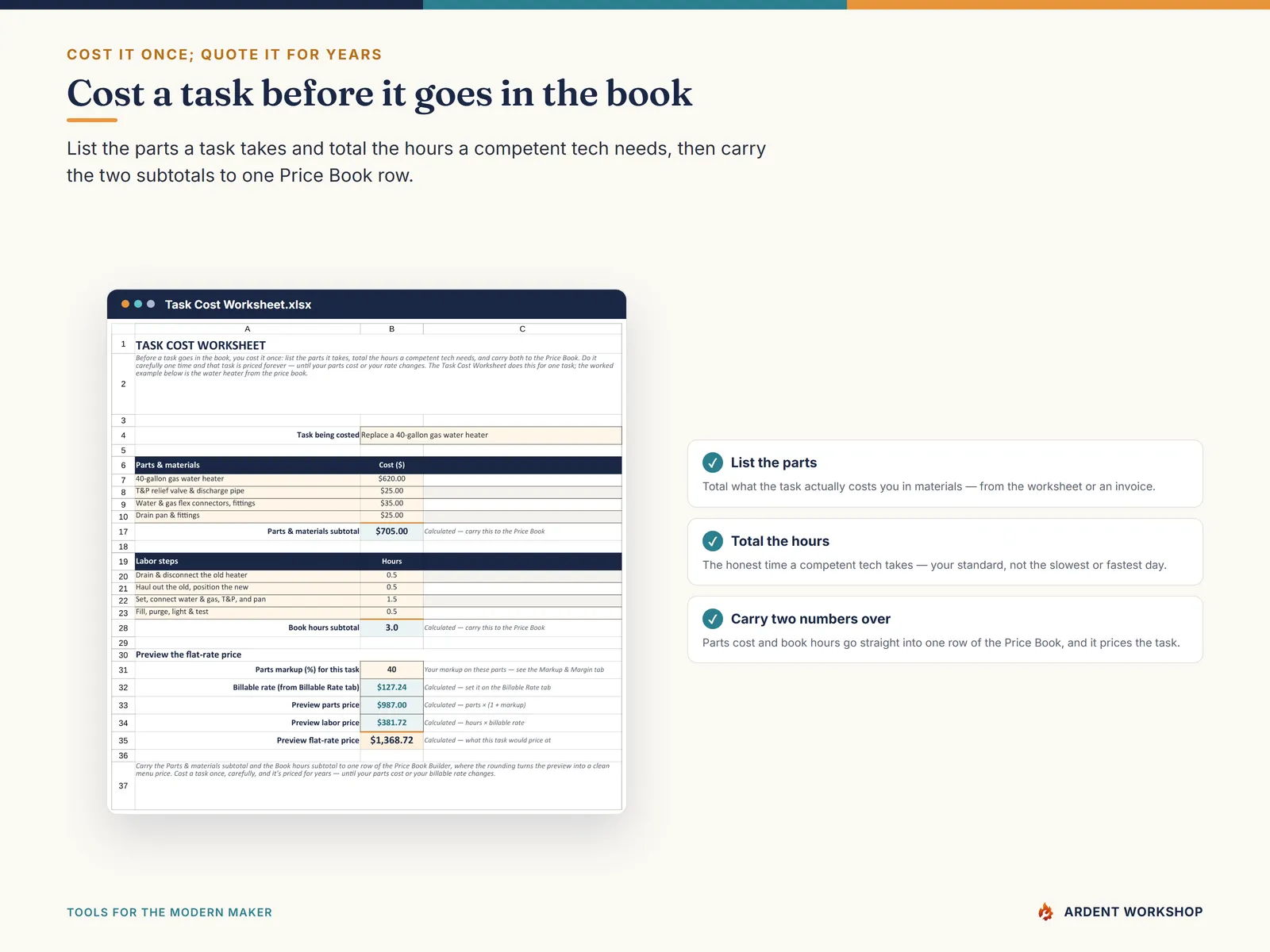Click the Ardent Workshop flame logo
The height and width of the screenshot is (952, 1270).
point(1046,912)
